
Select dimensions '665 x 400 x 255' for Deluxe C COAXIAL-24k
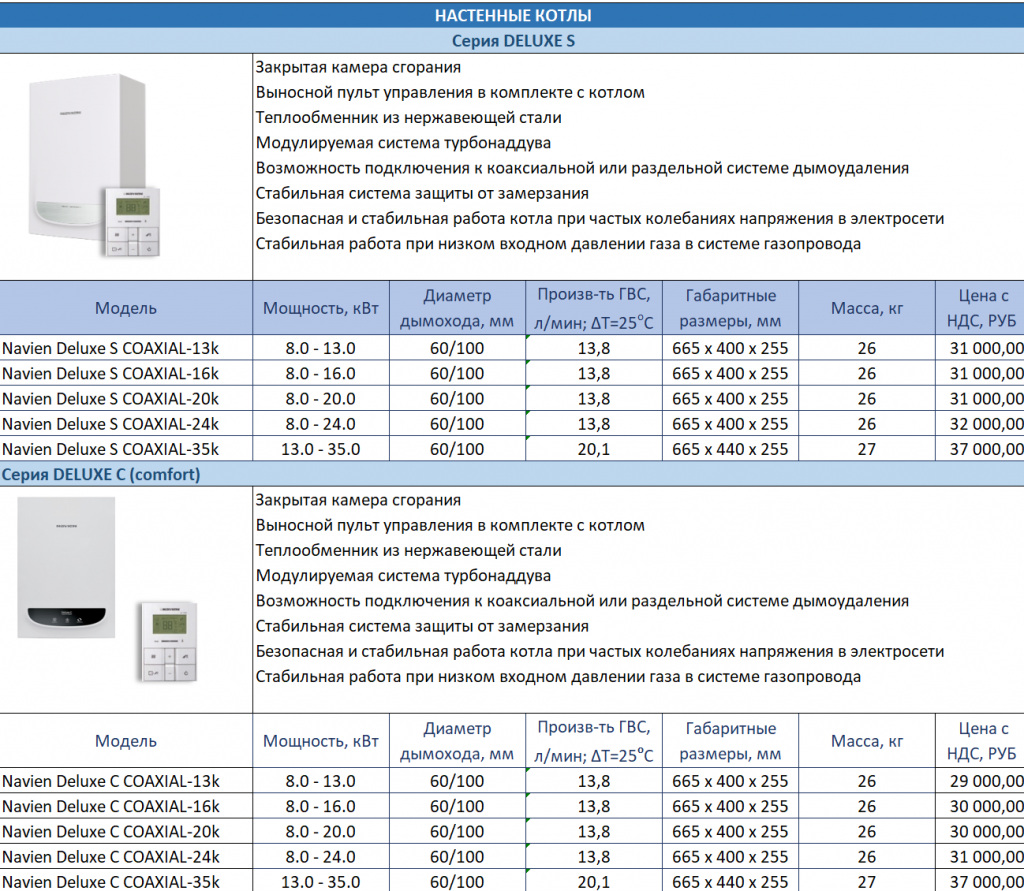(x=730, y=857)
